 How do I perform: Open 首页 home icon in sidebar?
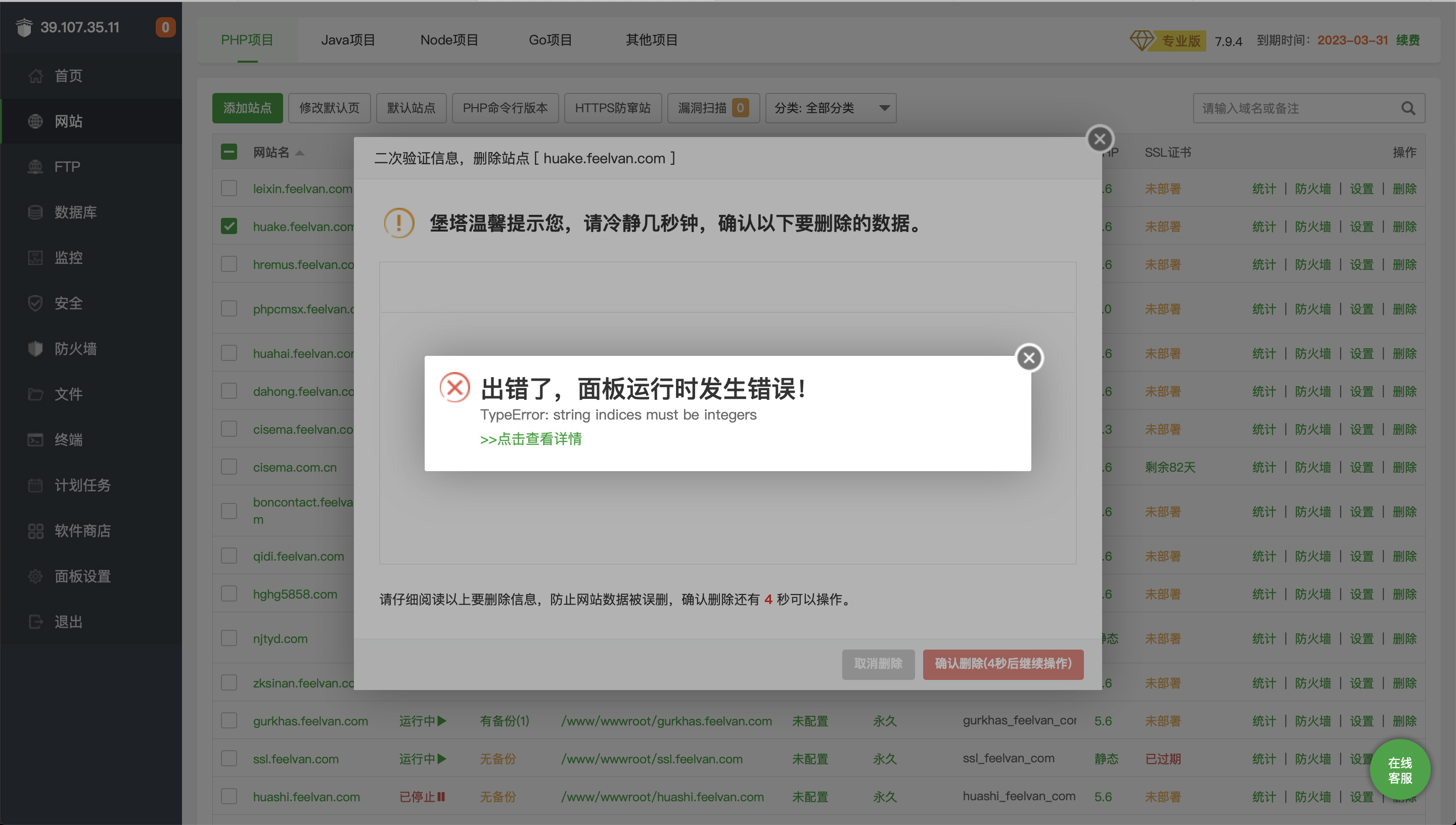35,76
